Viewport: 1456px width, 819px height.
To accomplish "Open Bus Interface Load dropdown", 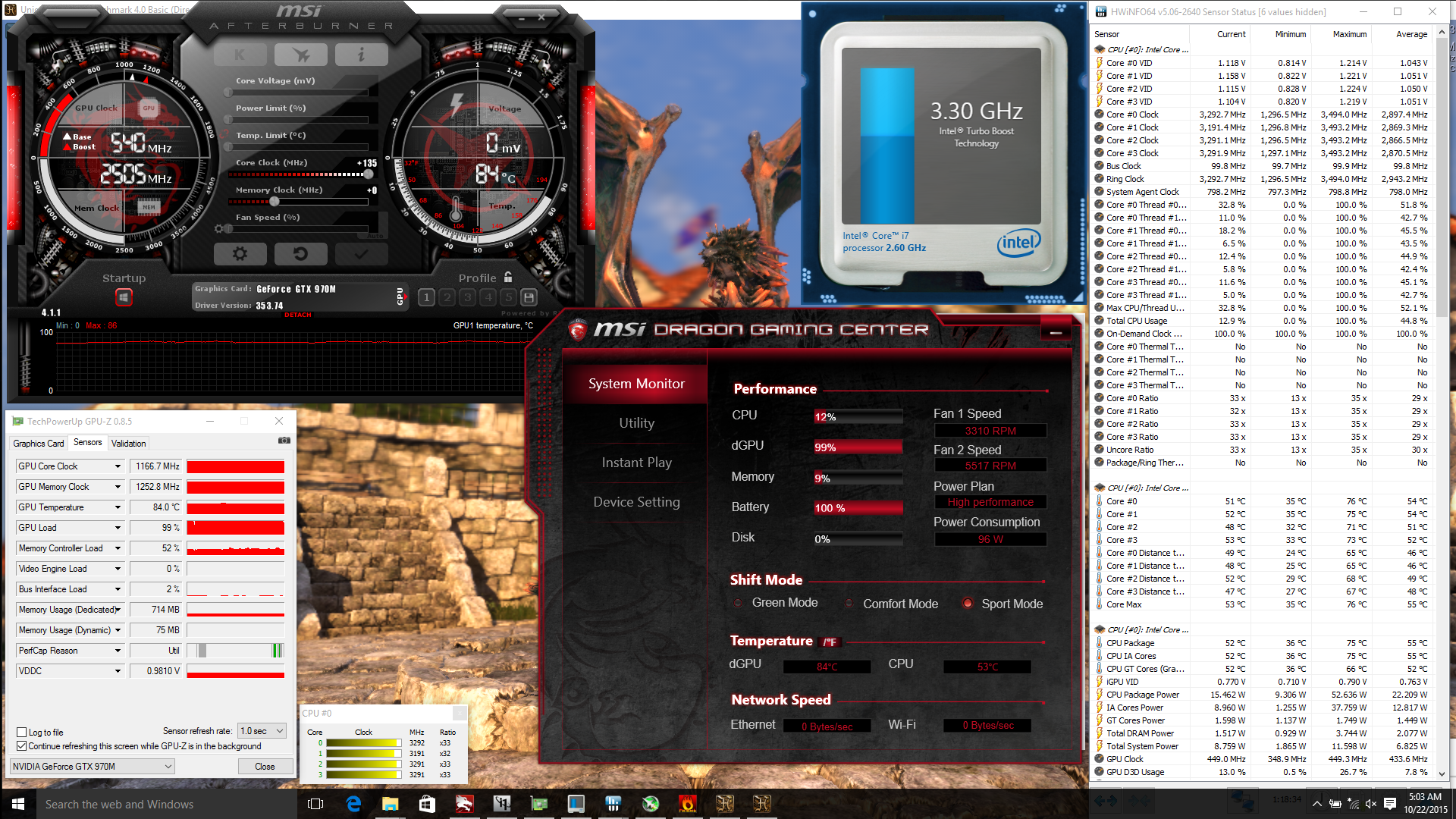I will 118,589.
